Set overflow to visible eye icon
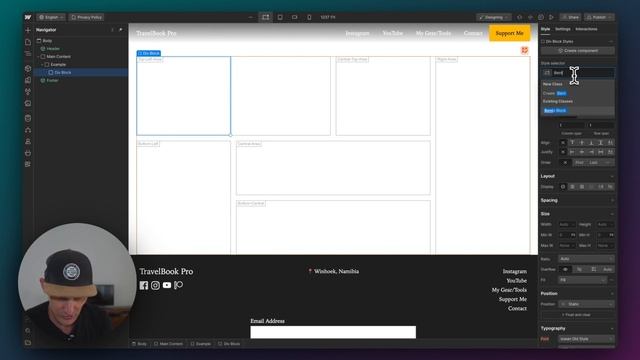Viewport: 640px width, 360px height. point(565,269)
